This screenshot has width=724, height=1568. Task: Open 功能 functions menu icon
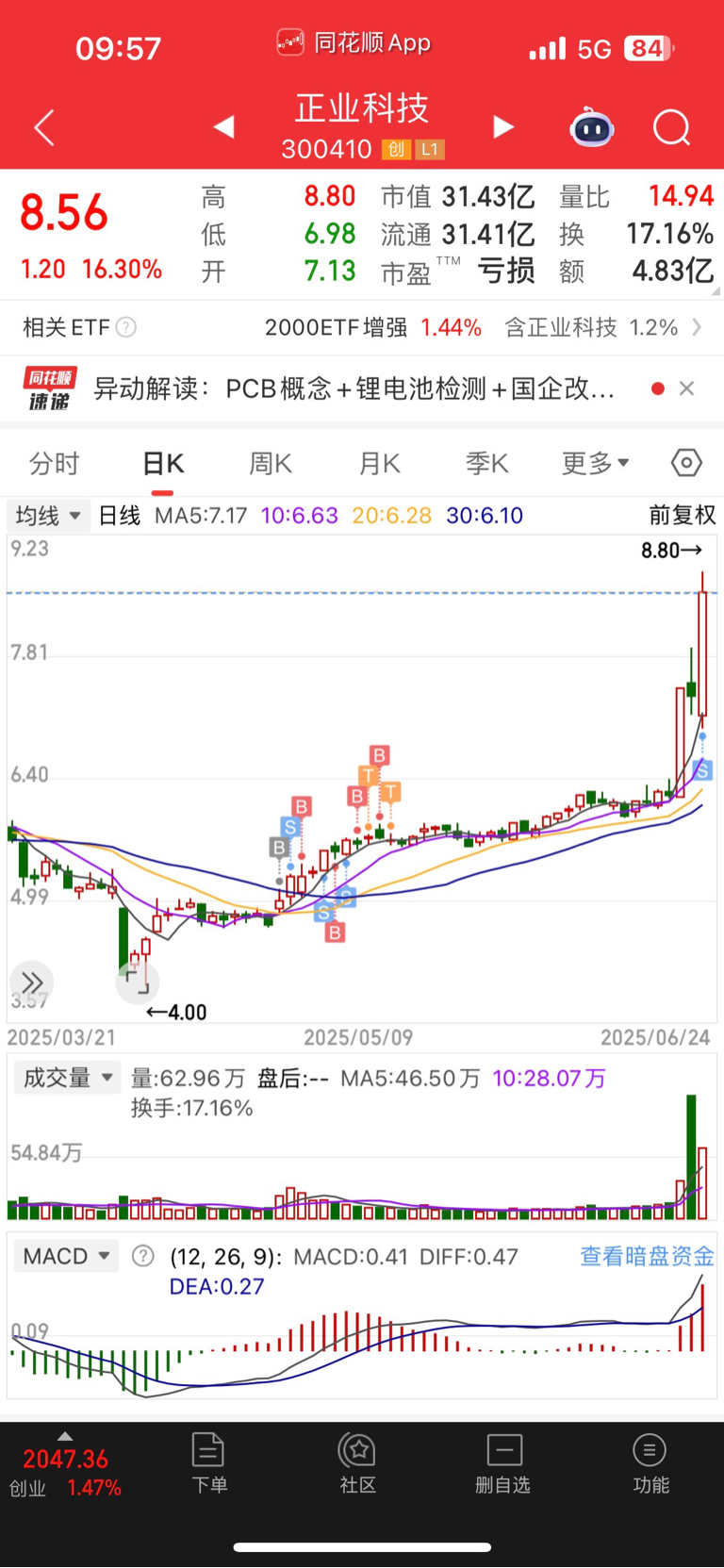[650, 1463]
